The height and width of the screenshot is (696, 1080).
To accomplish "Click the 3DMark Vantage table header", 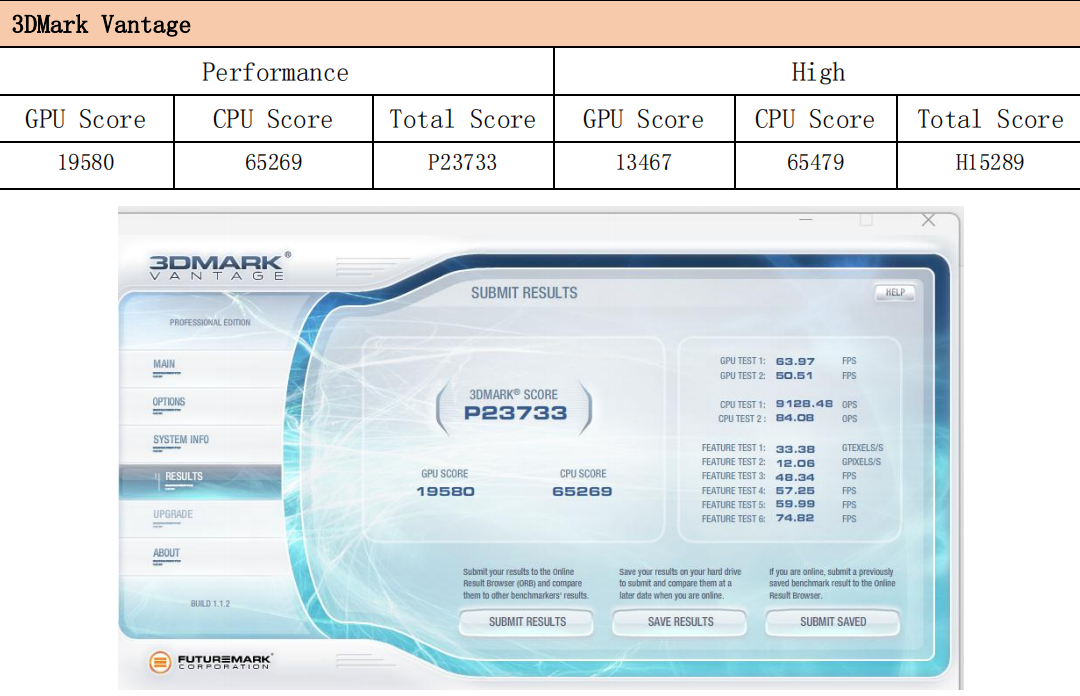I will point(100,24).
